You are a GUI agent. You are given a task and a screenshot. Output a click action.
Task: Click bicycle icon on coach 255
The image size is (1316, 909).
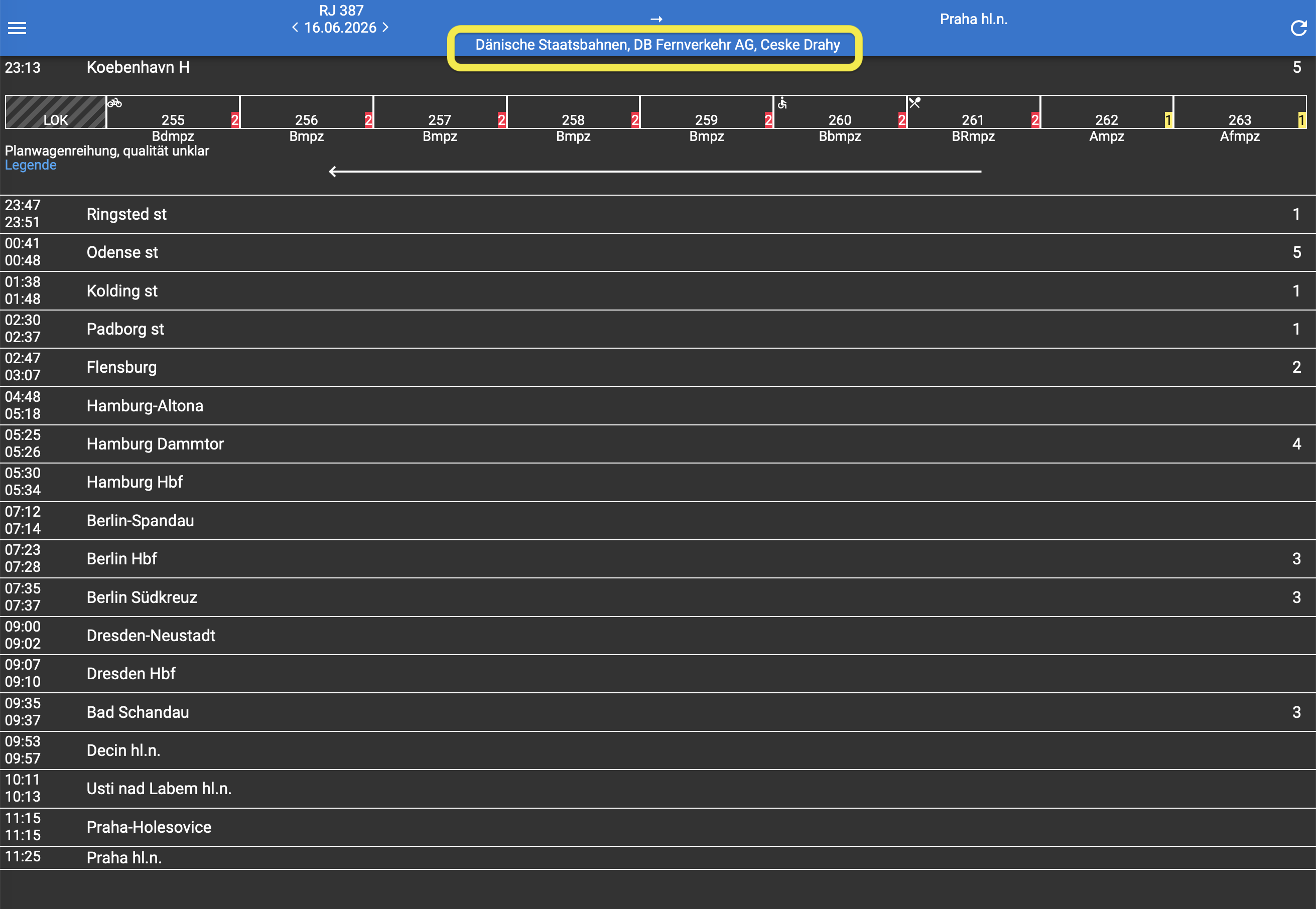point(114,103)
